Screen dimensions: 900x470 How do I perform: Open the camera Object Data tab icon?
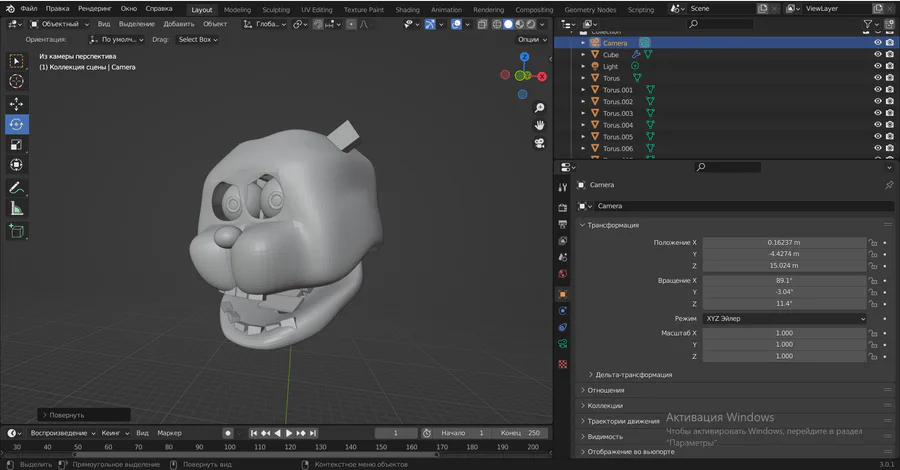click(562, 344)
